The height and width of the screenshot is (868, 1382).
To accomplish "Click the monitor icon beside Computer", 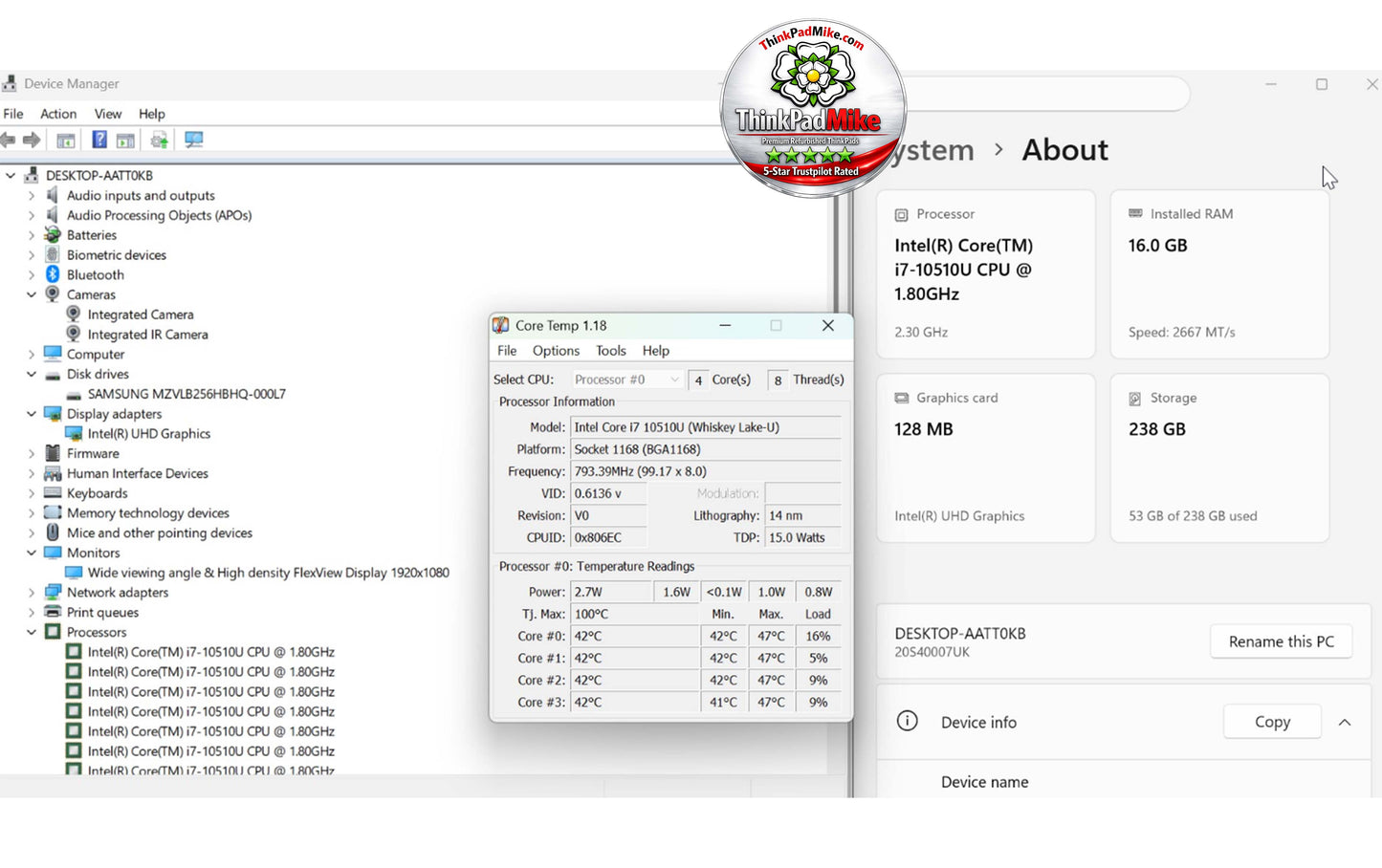I will pyautogui.click(x=53, y=354).
